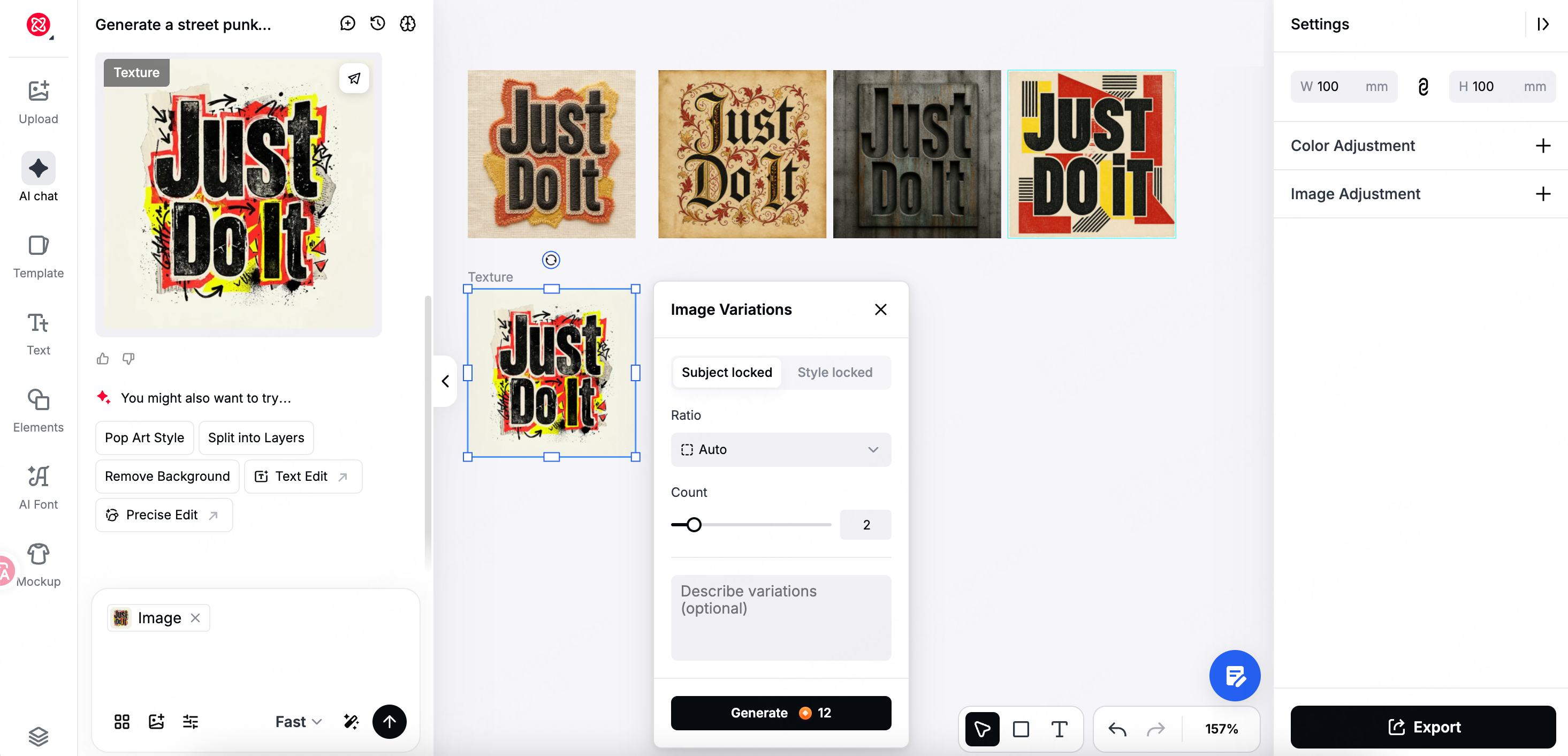
Task: Click the Generate button costing 12 credits
Action: pos(781,713)
